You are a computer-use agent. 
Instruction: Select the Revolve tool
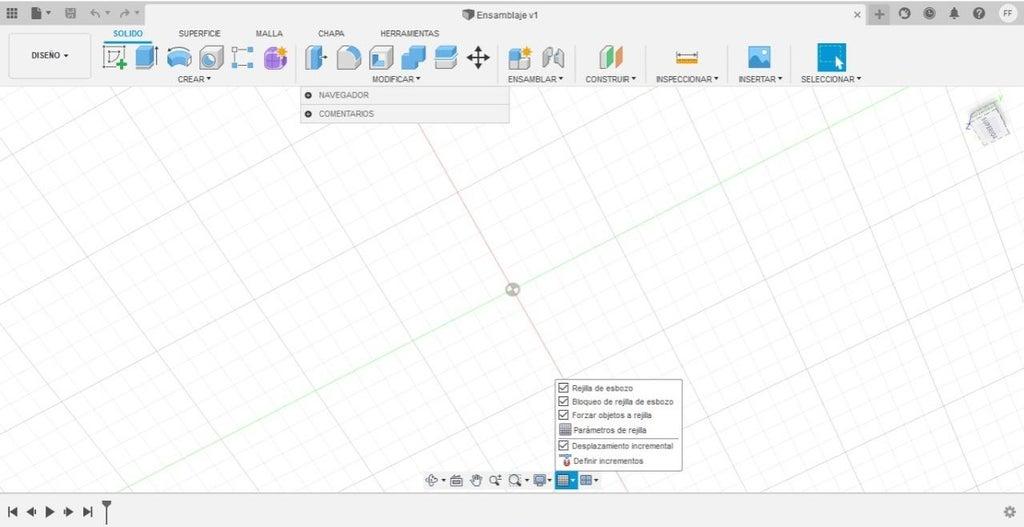(x=179, y=57)
